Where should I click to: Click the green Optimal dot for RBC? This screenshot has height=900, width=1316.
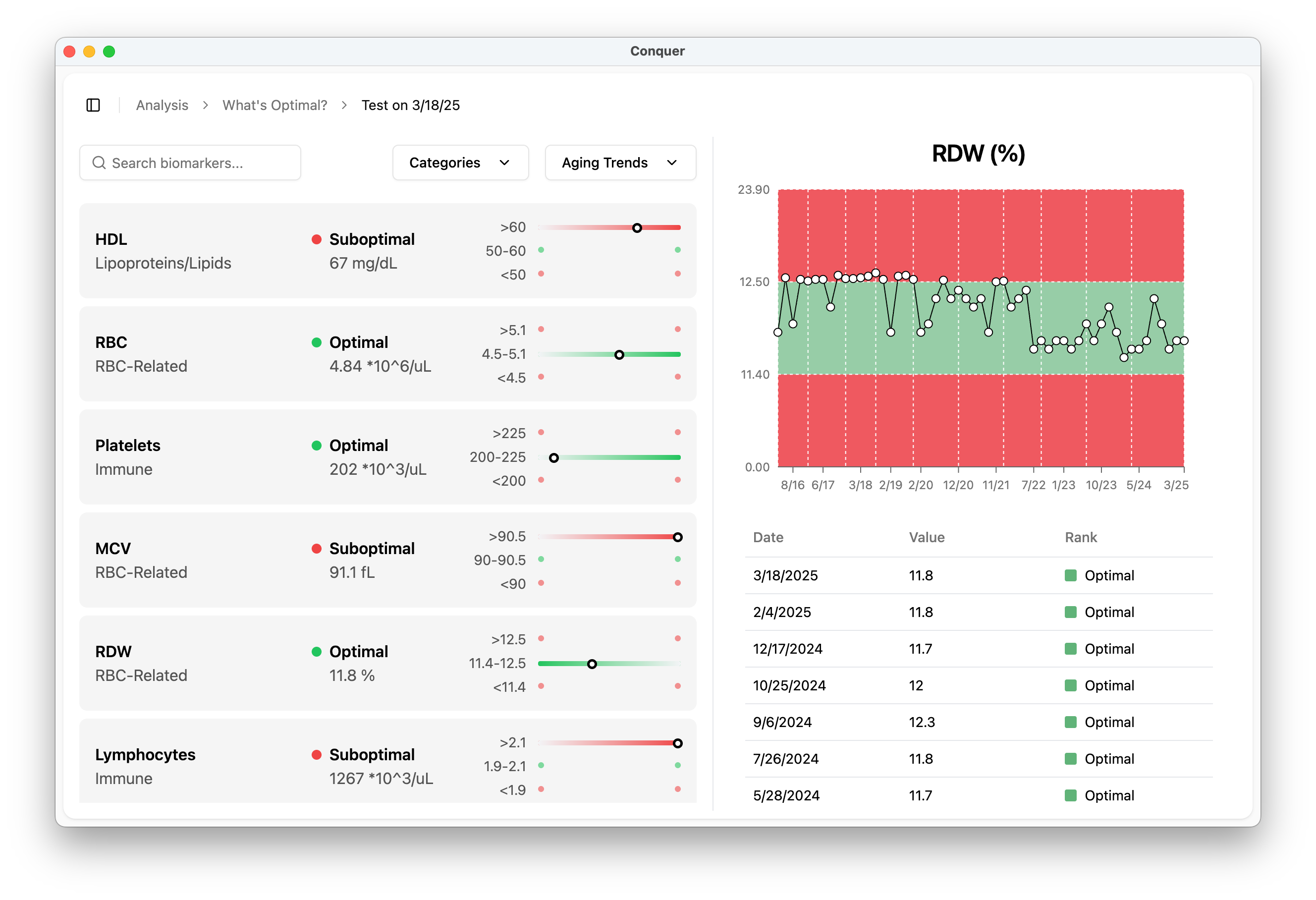317,342
